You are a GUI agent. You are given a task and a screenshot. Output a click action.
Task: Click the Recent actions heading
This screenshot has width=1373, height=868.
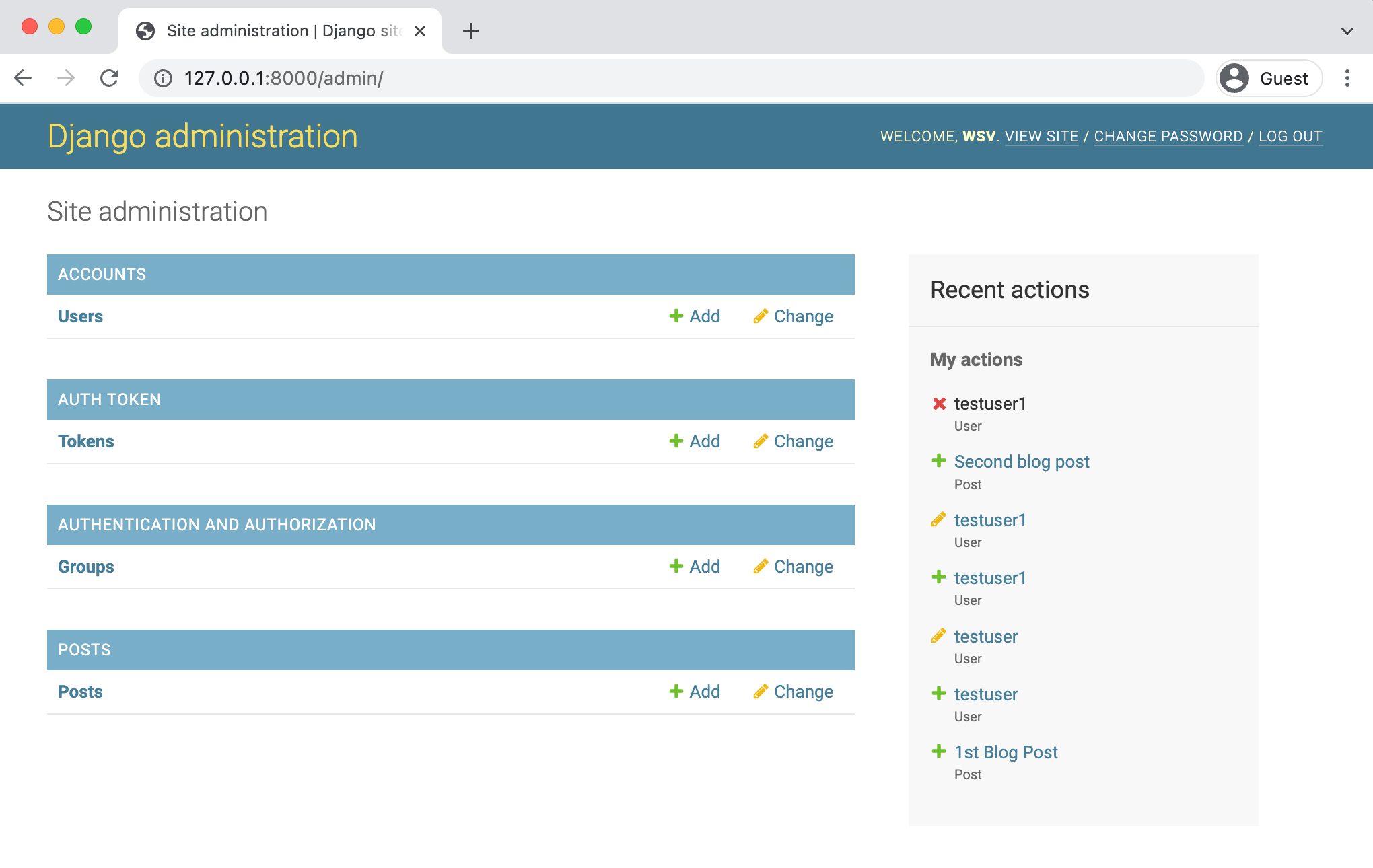tap(1010, 290)
